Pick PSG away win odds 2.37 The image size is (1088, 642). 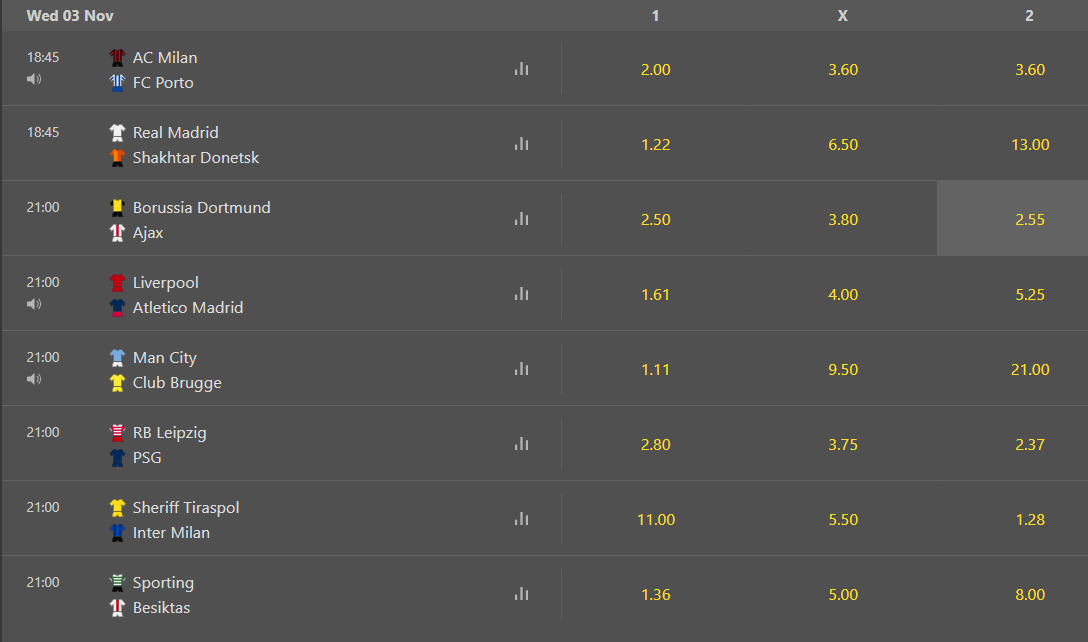1029,445
